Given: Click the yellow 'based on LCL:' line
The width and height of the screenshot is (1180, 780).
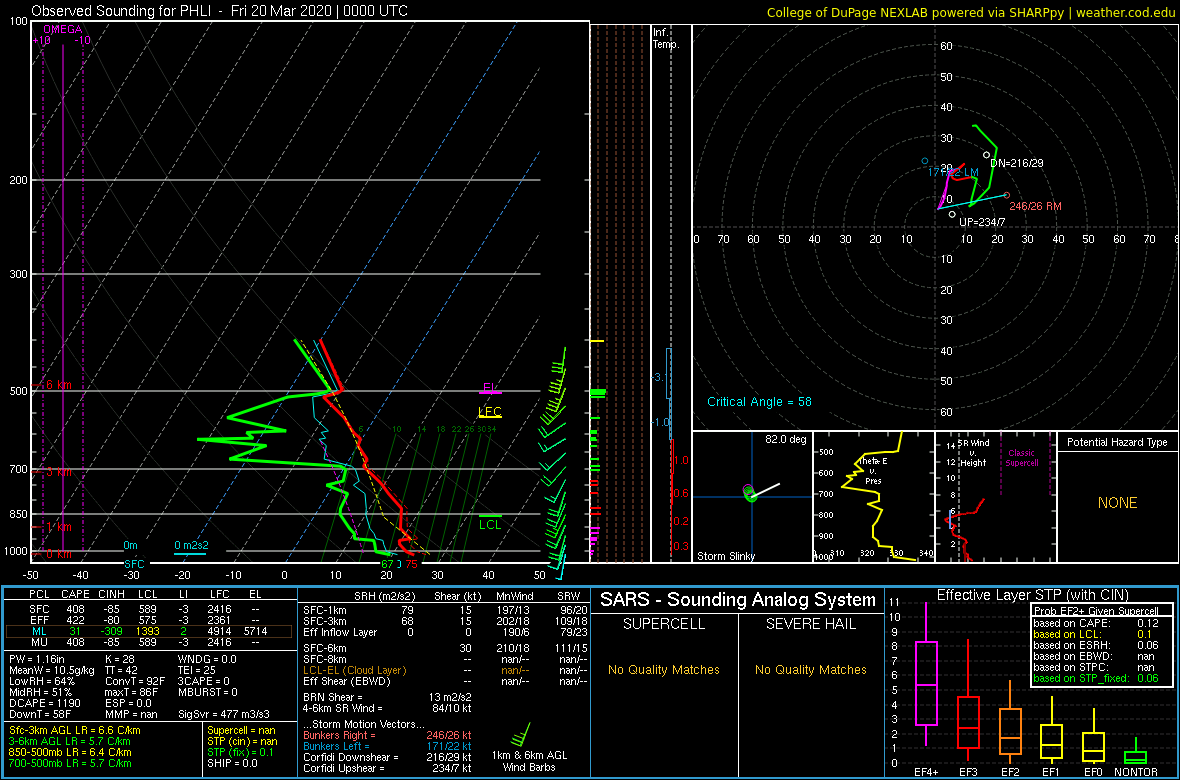Looking at the screenshot, I should point(1096,635).
